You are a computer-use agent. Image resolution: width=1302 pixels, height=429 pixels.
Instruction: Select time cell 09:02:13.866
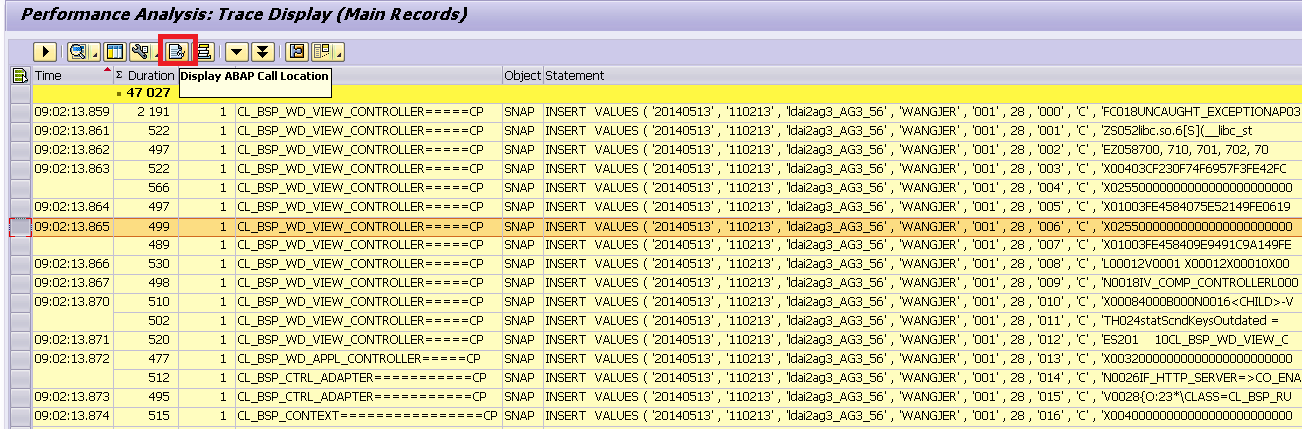[72, 263]
